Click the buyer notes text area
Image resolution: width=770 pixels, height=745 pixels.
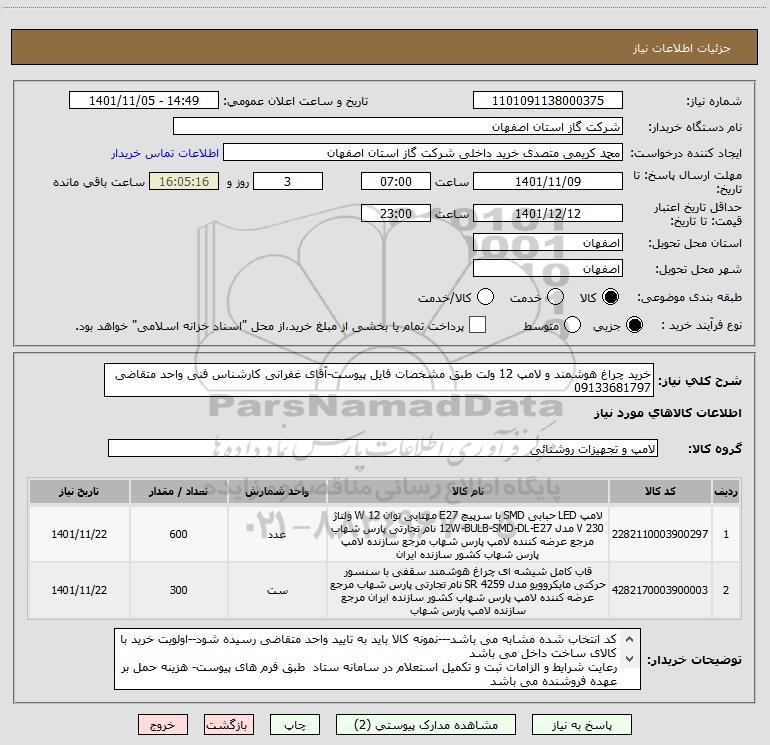(x=377, y=659)
